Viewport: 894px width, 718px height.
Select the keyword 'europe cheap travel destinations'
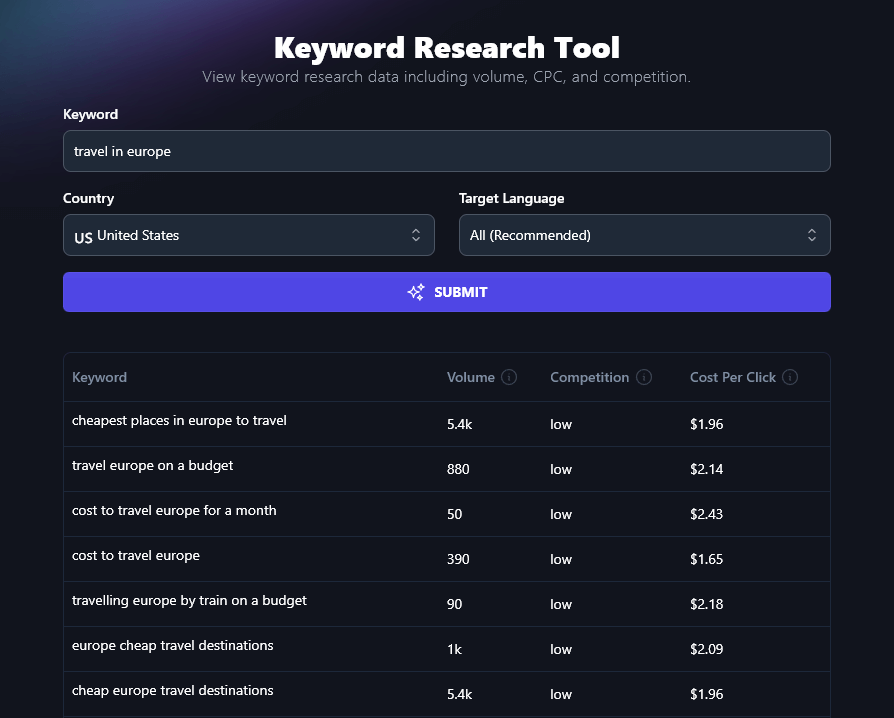tap(172, 645)
